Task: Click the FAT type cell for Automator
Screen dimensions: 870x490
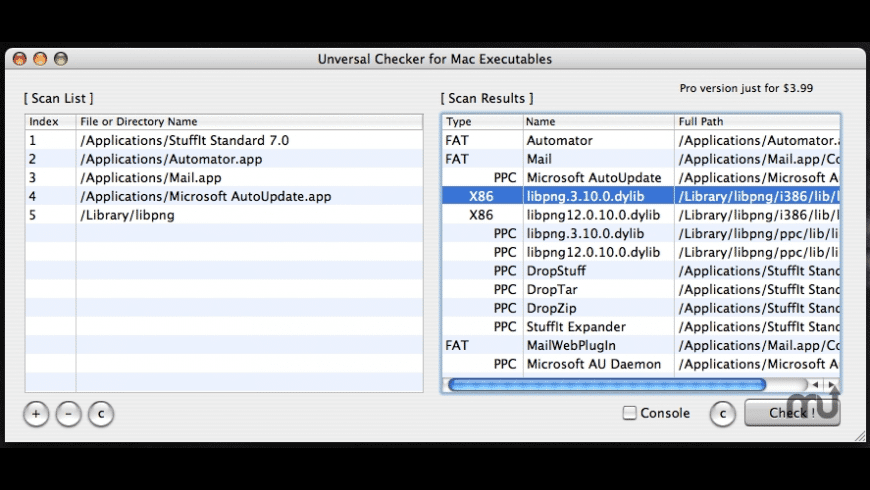Action: [x=482, y=140]
